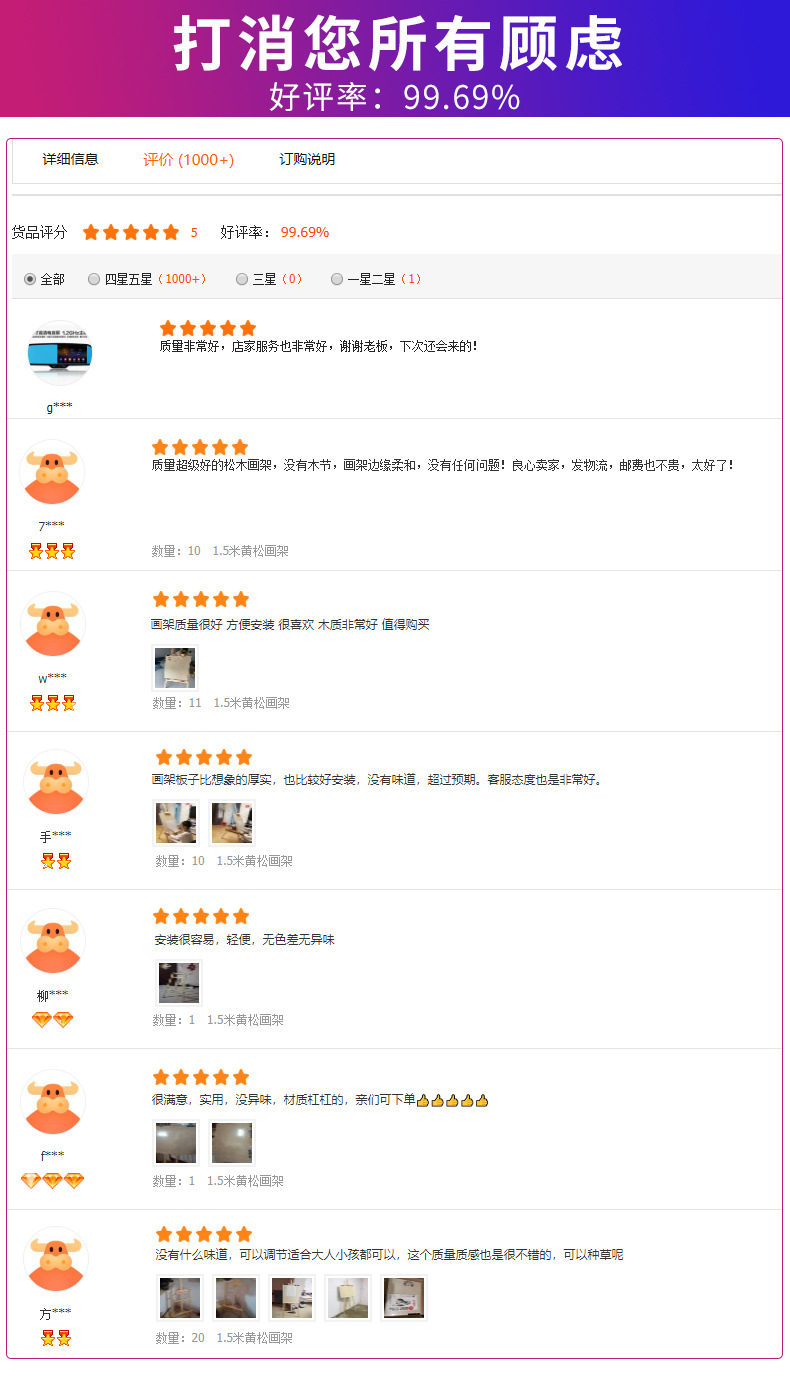This screenshot has width=790, height=1378.
Task: Select the 四星五星 (1000+) radio filter
Action: pos(94,279)
